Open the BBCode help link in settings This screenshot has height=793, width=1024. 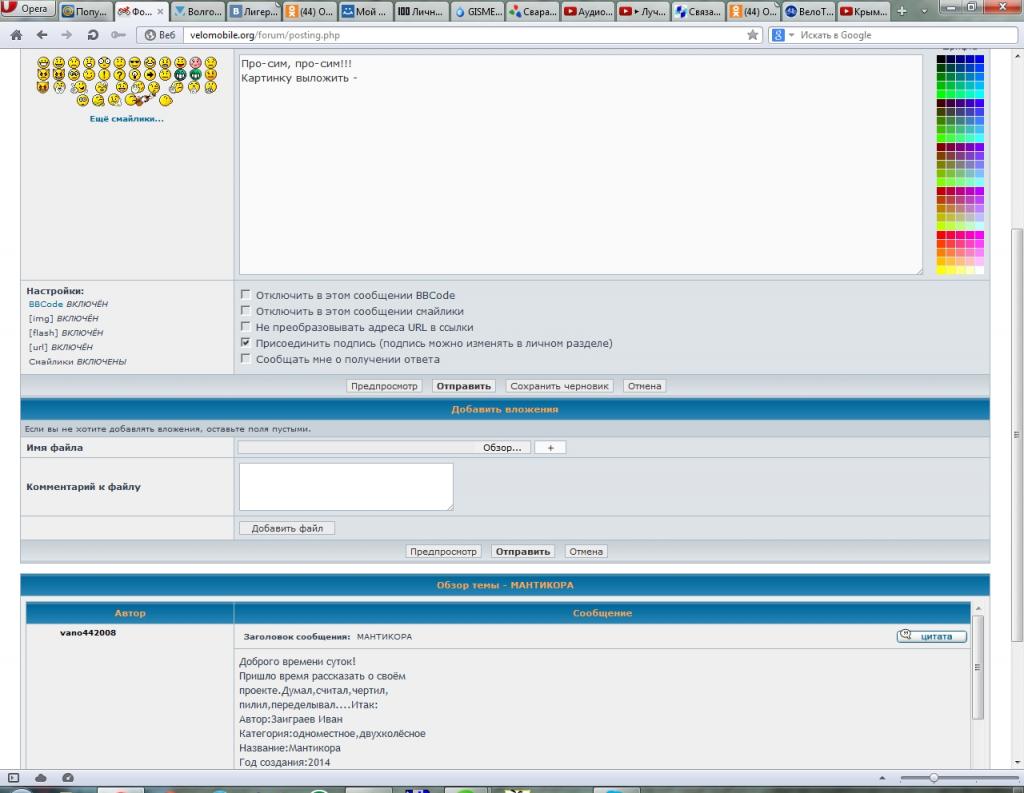tap(46, 304)
